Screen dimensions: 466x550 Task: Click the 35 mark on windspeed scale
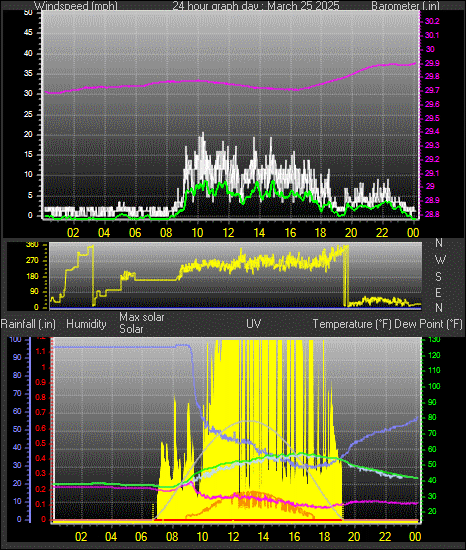[28, 74]
